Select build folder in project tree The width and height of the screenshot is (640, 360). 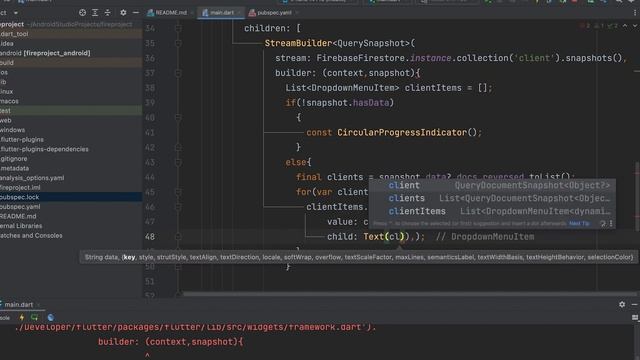71,62
